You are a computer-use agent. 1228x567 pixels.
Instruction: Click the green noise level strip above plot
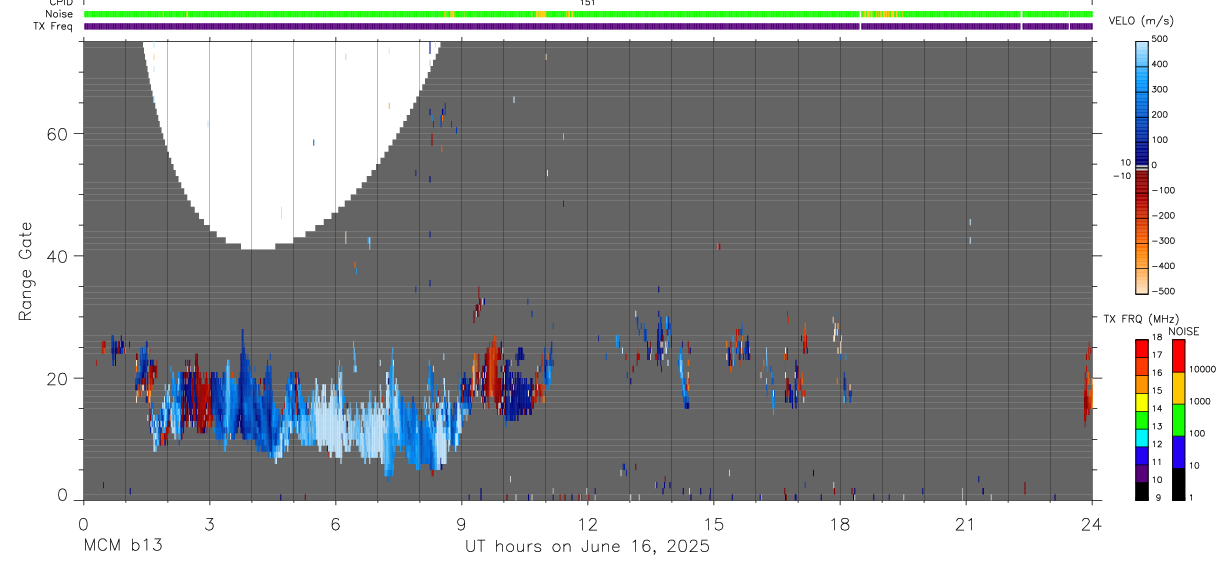click(x=588, y=14)
